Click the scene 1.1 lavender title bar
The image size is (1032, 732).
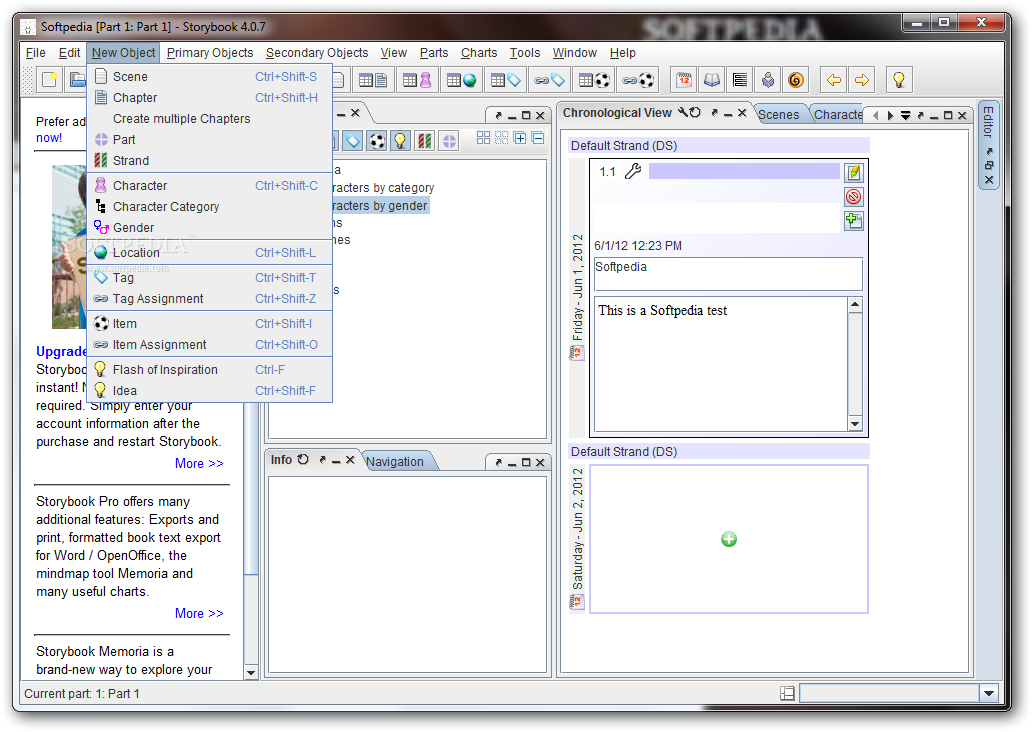click(x=744, y=171)
